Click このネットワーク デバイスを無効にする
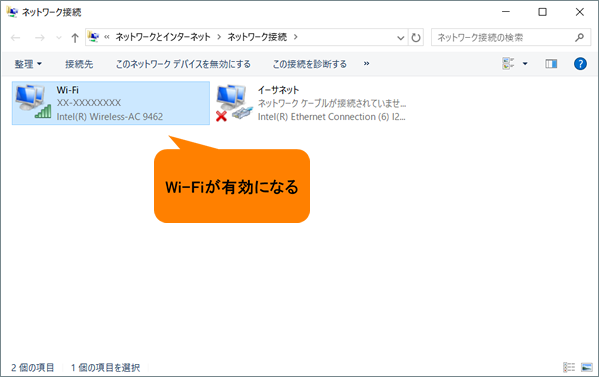The image size is (599, 377). (x=183, y=64)
